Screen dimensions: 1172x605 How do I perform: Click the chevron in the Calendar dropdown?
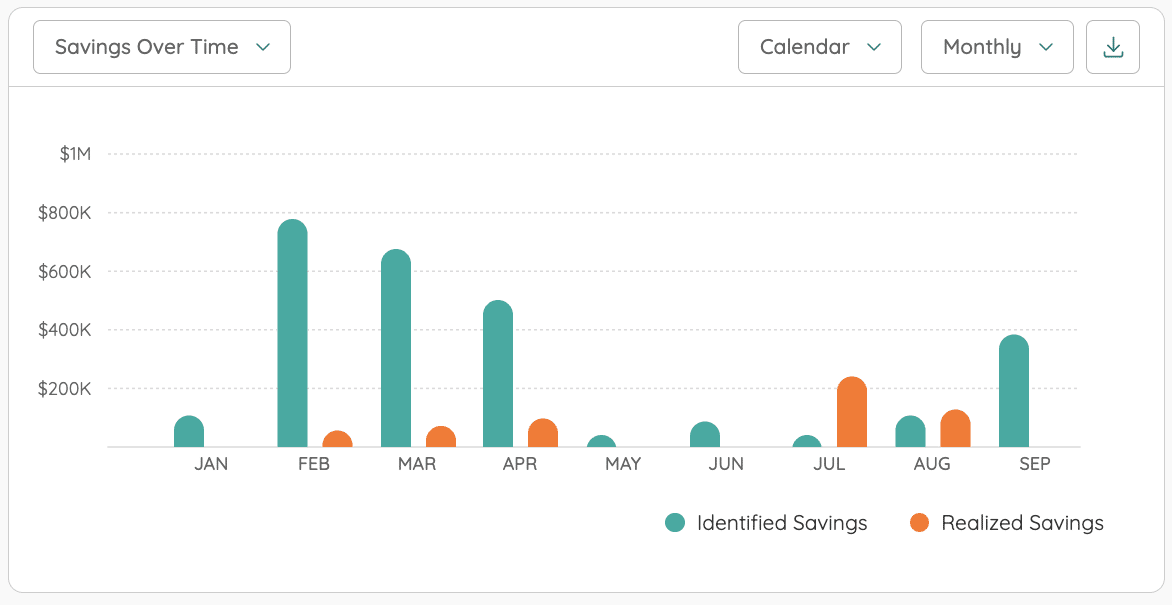click(x=874, y=47)
